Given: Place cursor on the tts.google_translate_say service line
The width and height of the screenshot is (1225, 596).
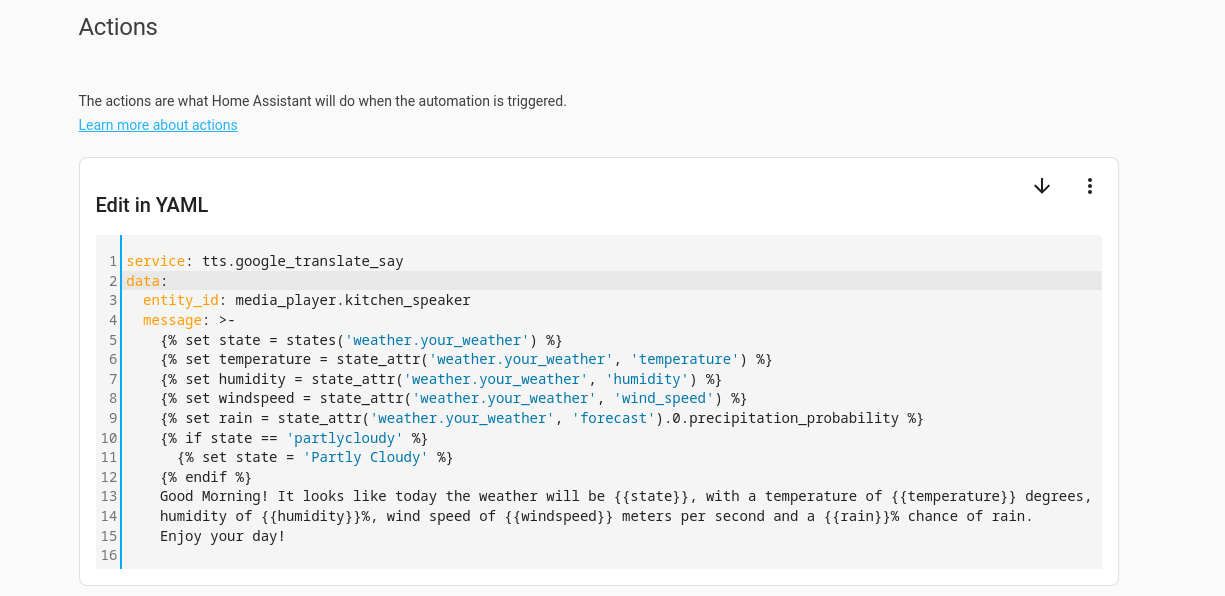Looking at the screenshot, I should click(265, 261).
